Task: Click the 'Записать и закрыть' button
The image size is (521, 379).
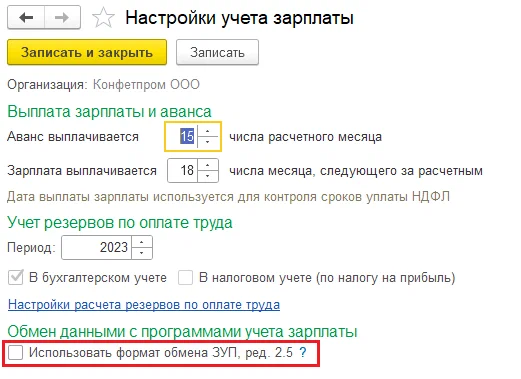Action: point(87,52)
